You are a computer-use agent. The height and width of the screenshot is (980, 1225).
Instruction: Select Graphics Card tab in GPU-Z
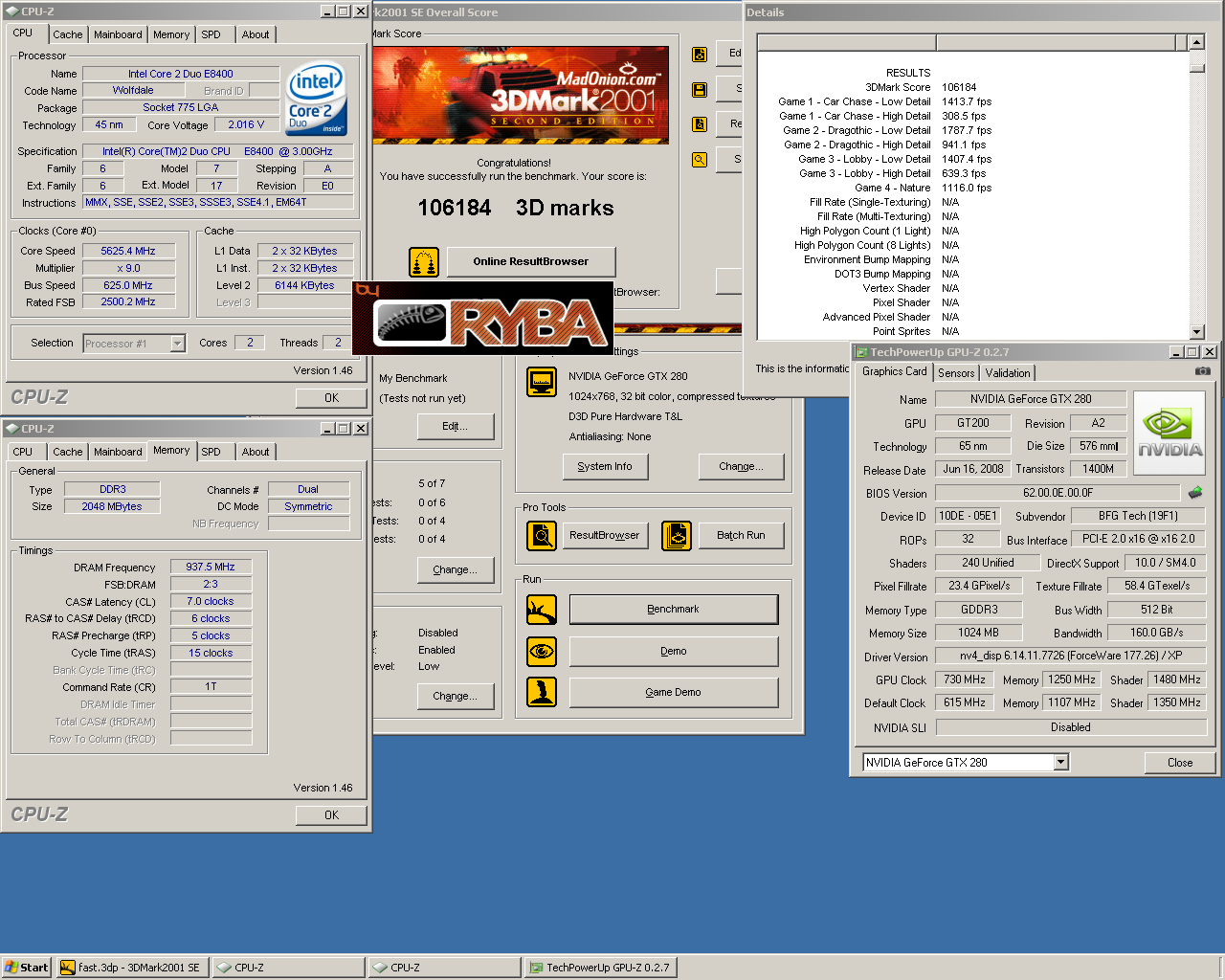894,371
